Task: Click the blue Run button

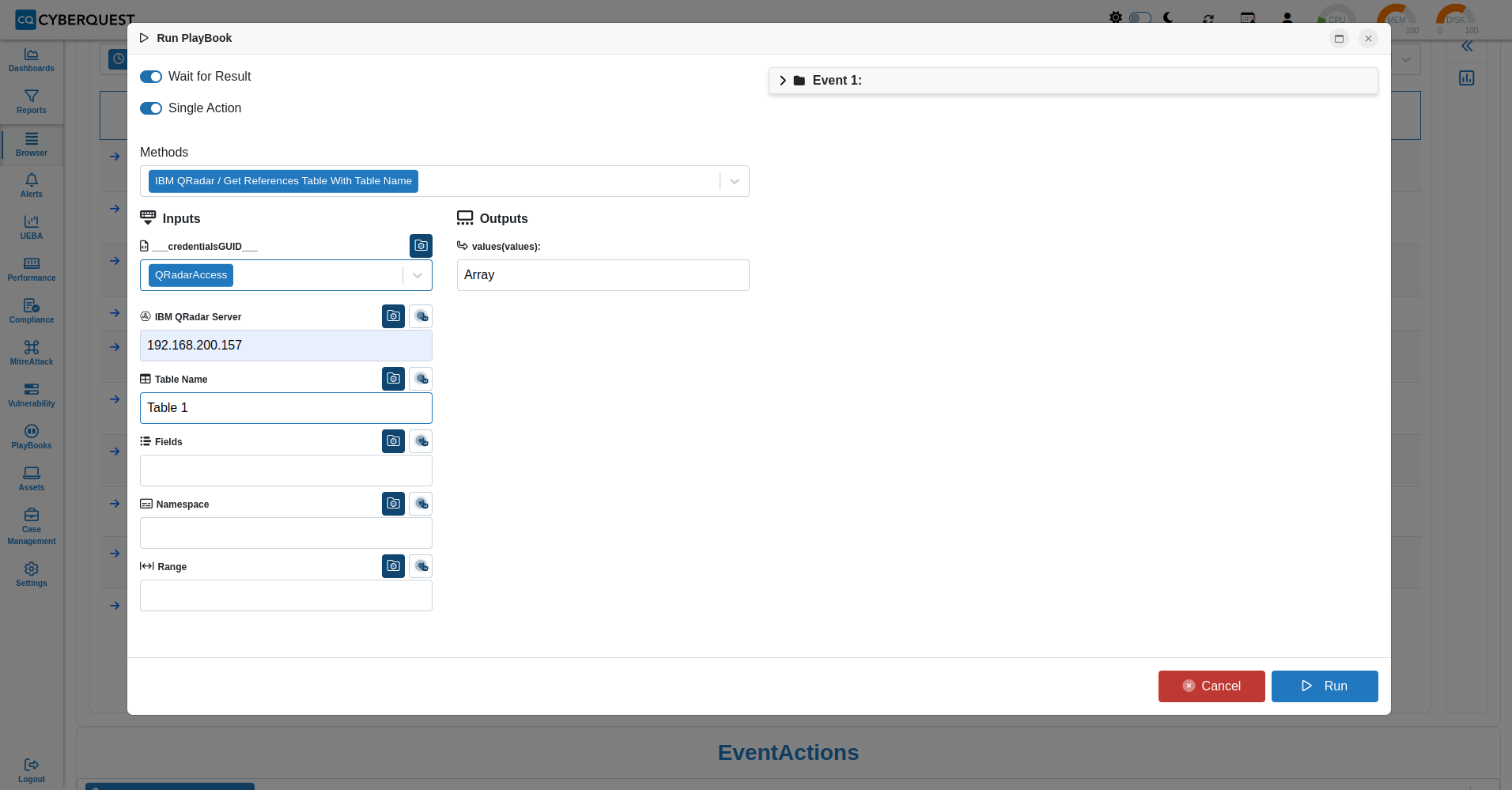Action: coord(1325,686)
